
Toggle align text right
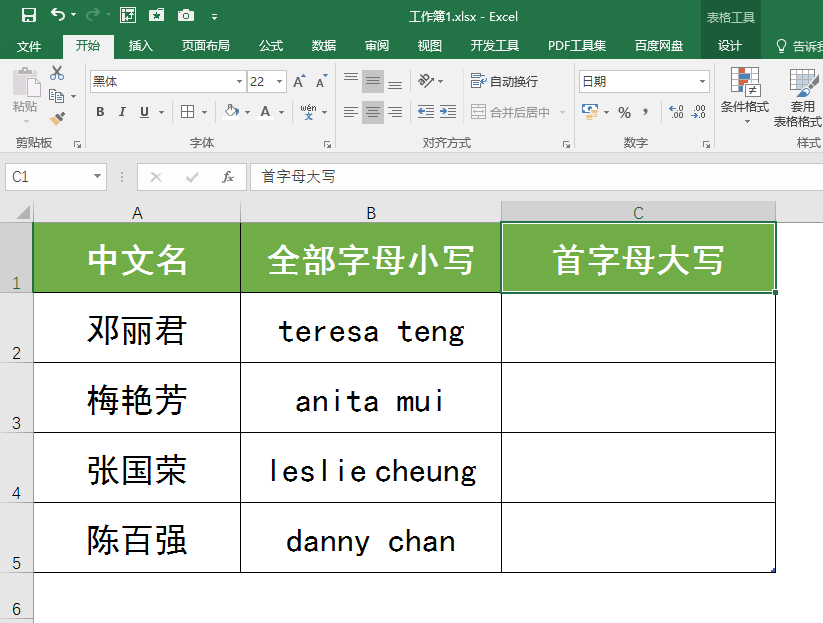coord(395,112)
